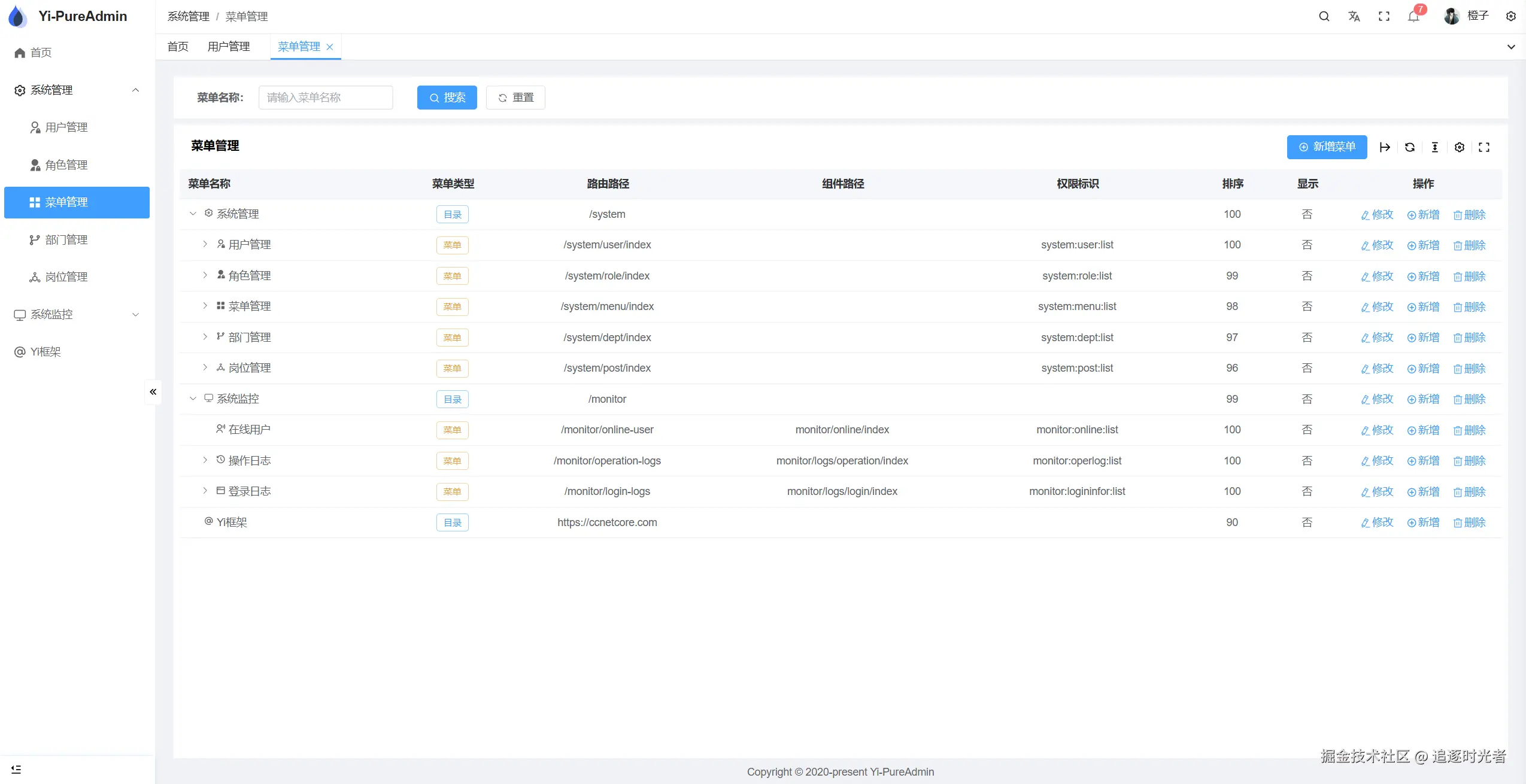Click the expand-all rows arrow icon
Screen dimensions: 1526x784
pyautogui.click(x=1385, y=147)
